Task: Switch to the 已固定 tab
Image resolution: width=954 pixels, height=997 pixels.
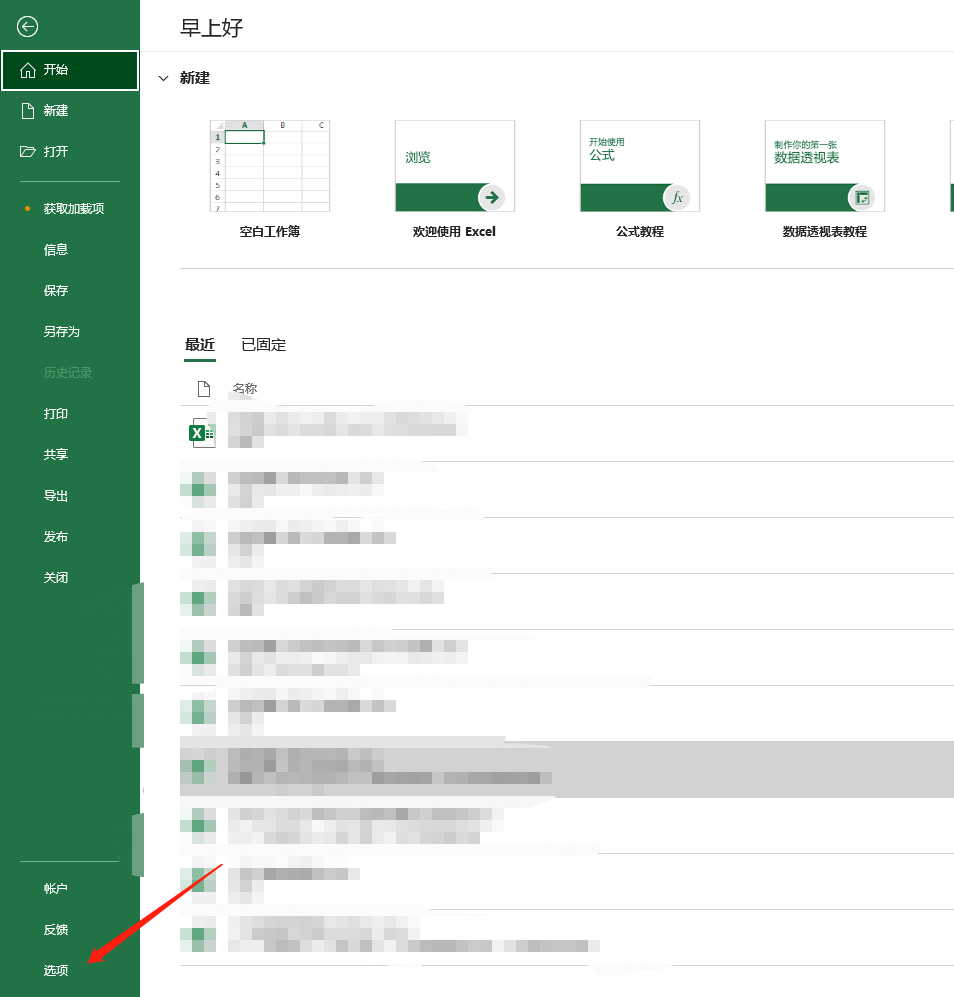Action: [263, 345]
